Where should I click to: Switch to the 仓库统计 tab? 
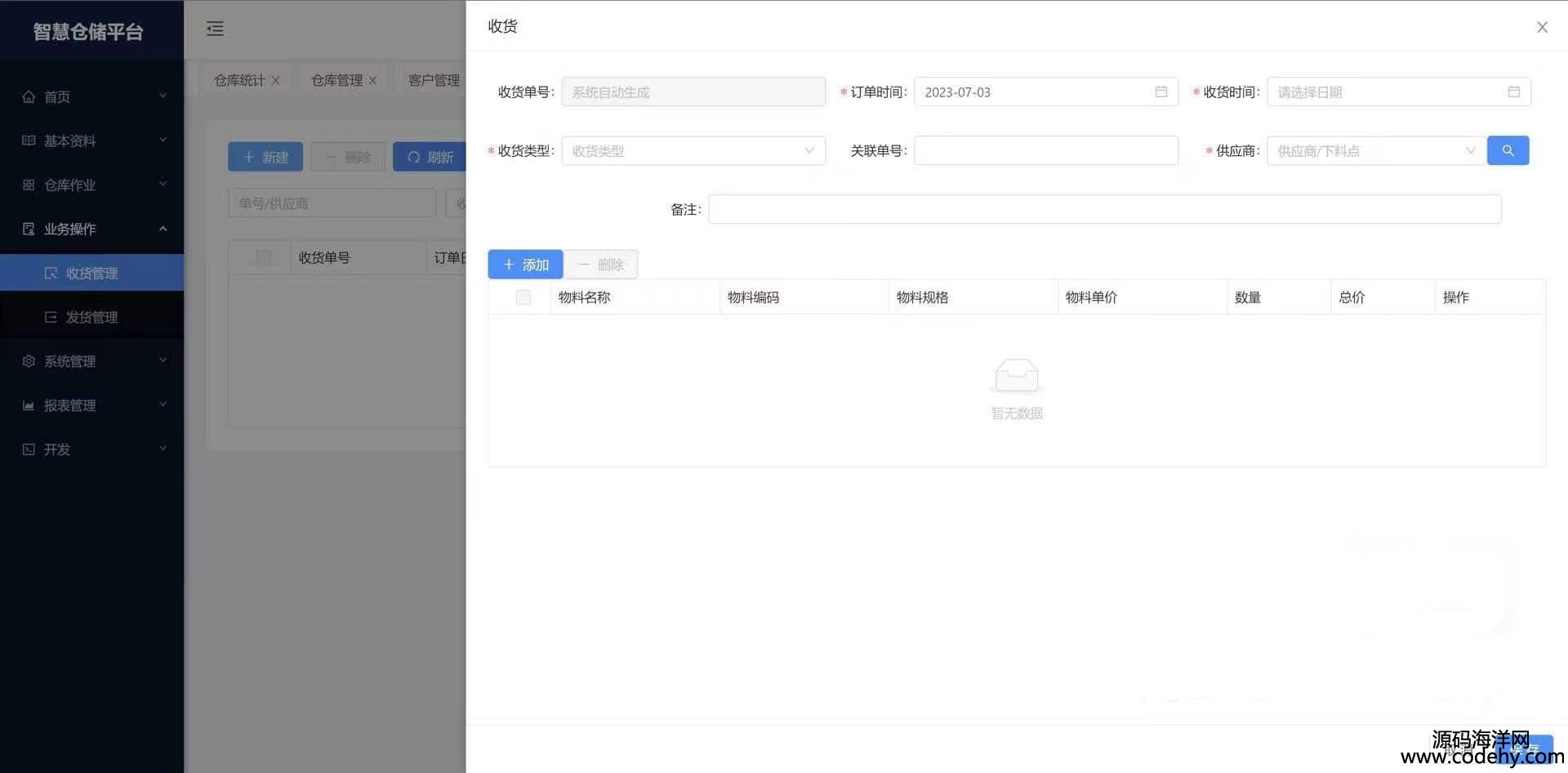click(x=239, y=80)
